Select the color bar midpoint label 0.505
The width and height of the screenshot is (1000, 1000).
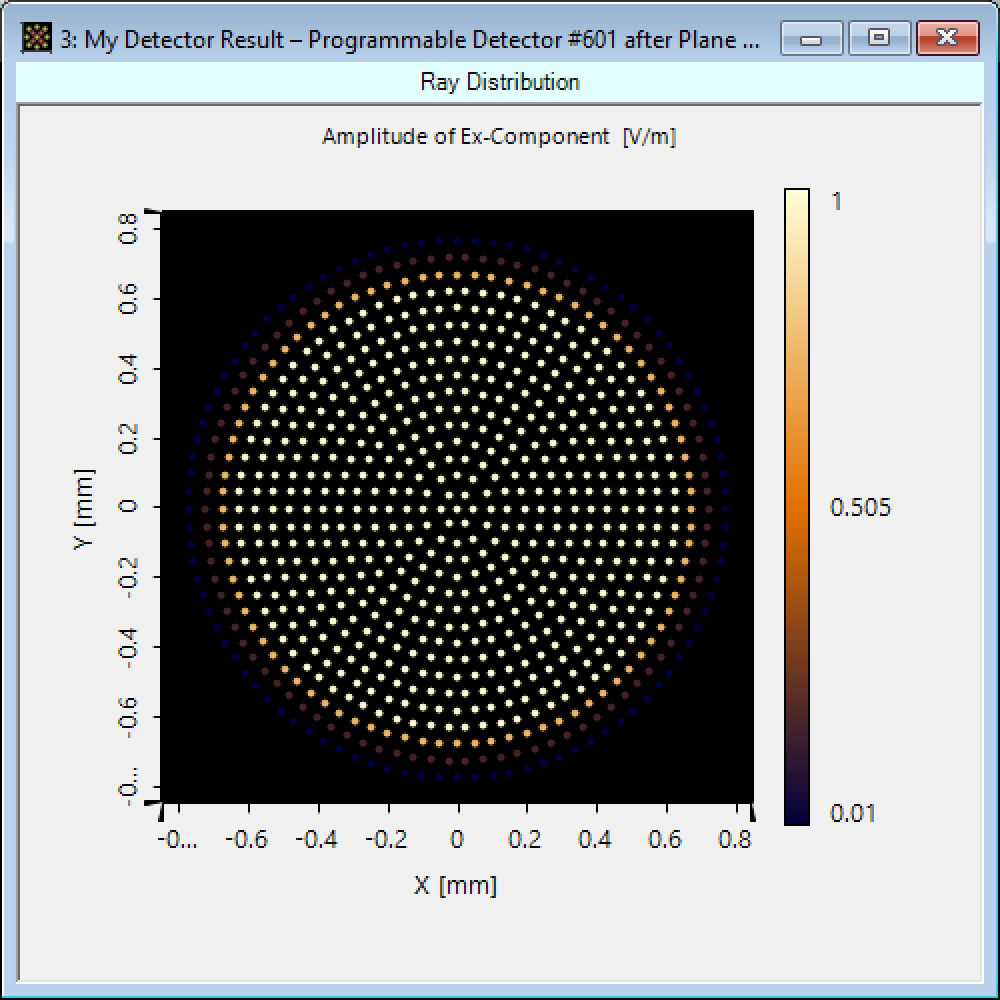(860, 508)
